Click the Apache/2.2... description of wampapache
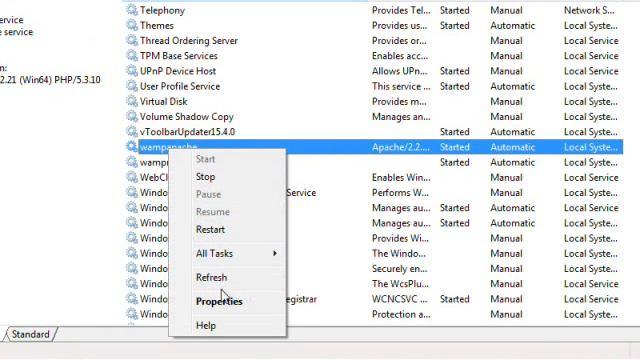The image size is (640, 360). [x=400, y=147]
